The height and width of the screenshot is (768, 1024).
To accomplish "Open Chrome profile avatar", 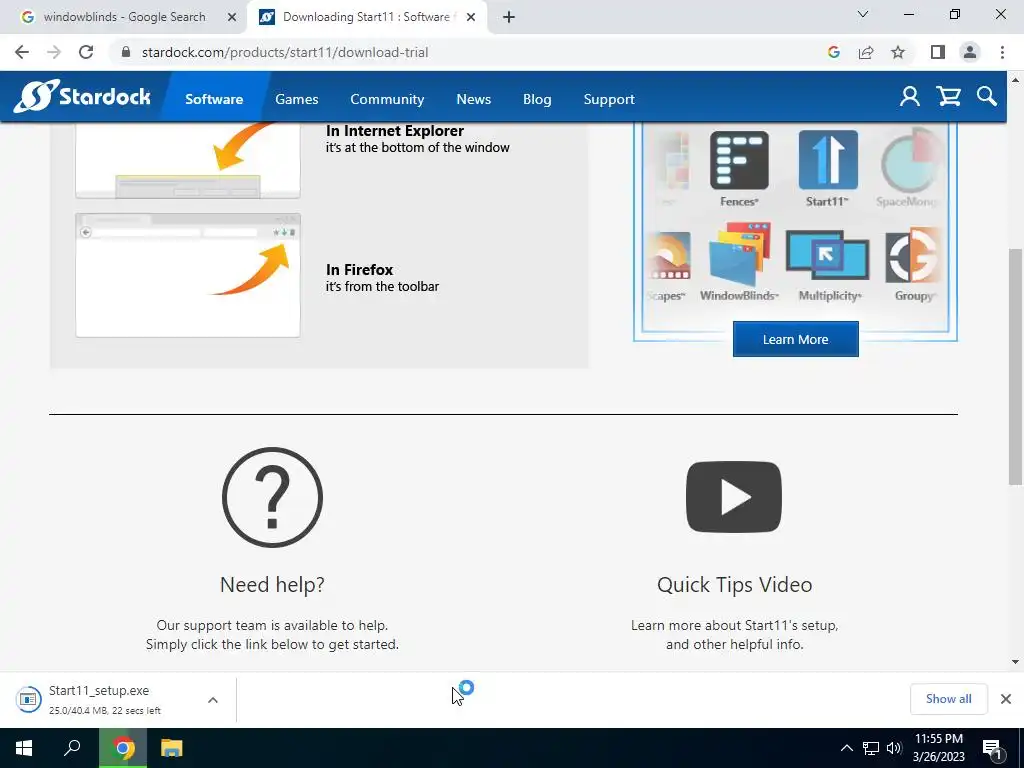I will 970,52.
